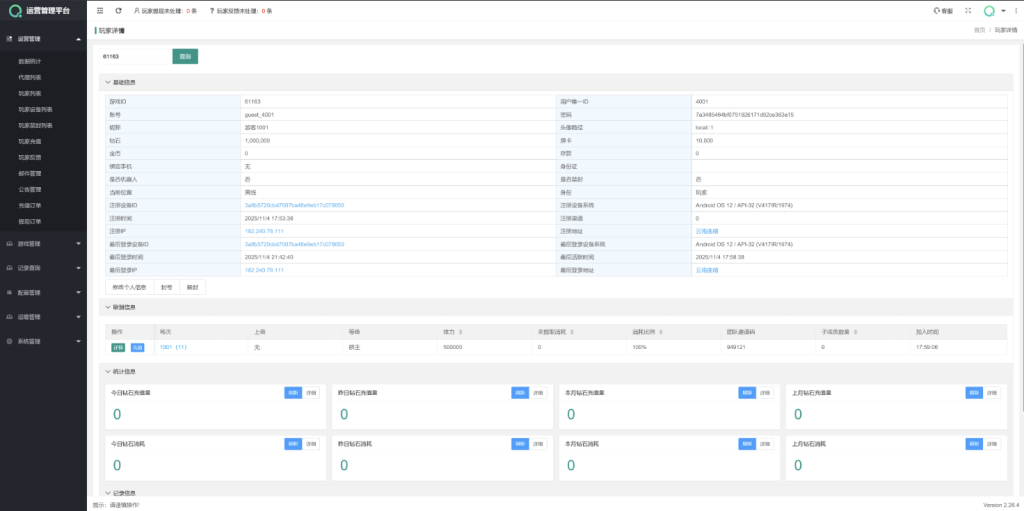Open the vertical three-dot more menu
Viewport: 1024px width, 511px height.
[1014, 10]
